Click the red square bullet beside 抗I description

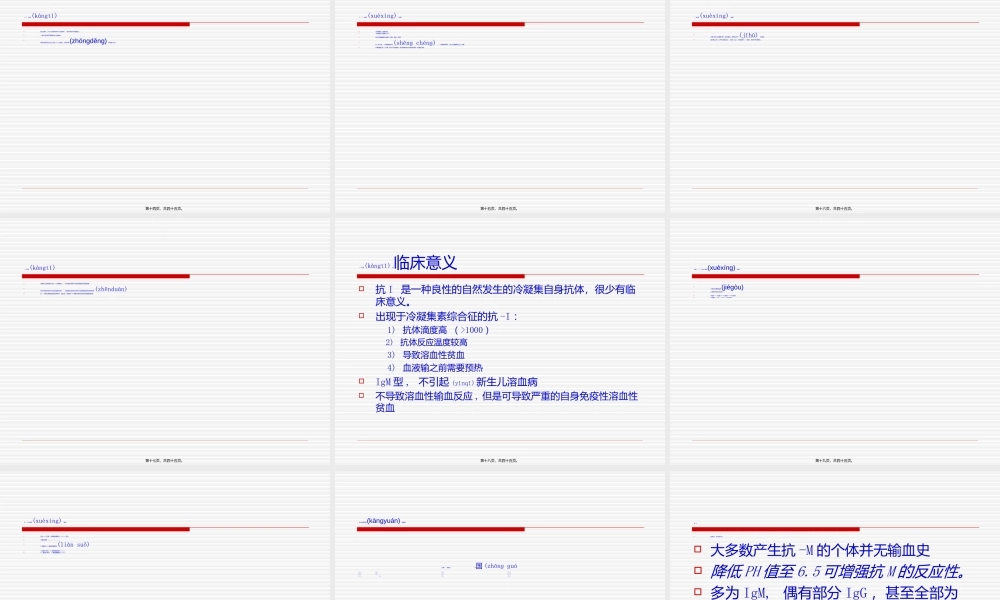tap(362, 288)
